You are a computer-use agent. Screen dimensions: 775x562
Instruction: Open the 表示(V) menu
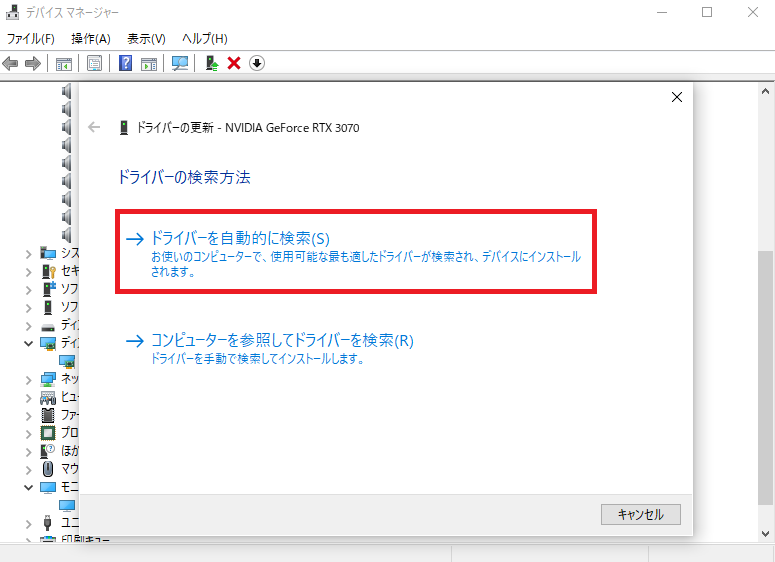pyautogui.click(x=146, y=39)
